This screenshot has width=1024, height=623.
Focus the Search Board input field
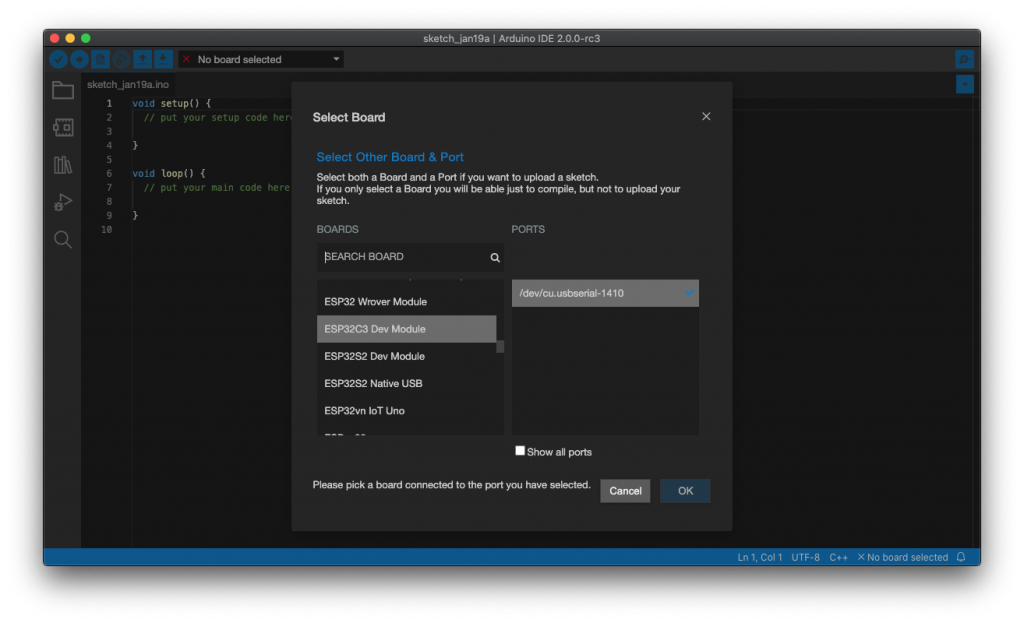click(x=410, y=257)
